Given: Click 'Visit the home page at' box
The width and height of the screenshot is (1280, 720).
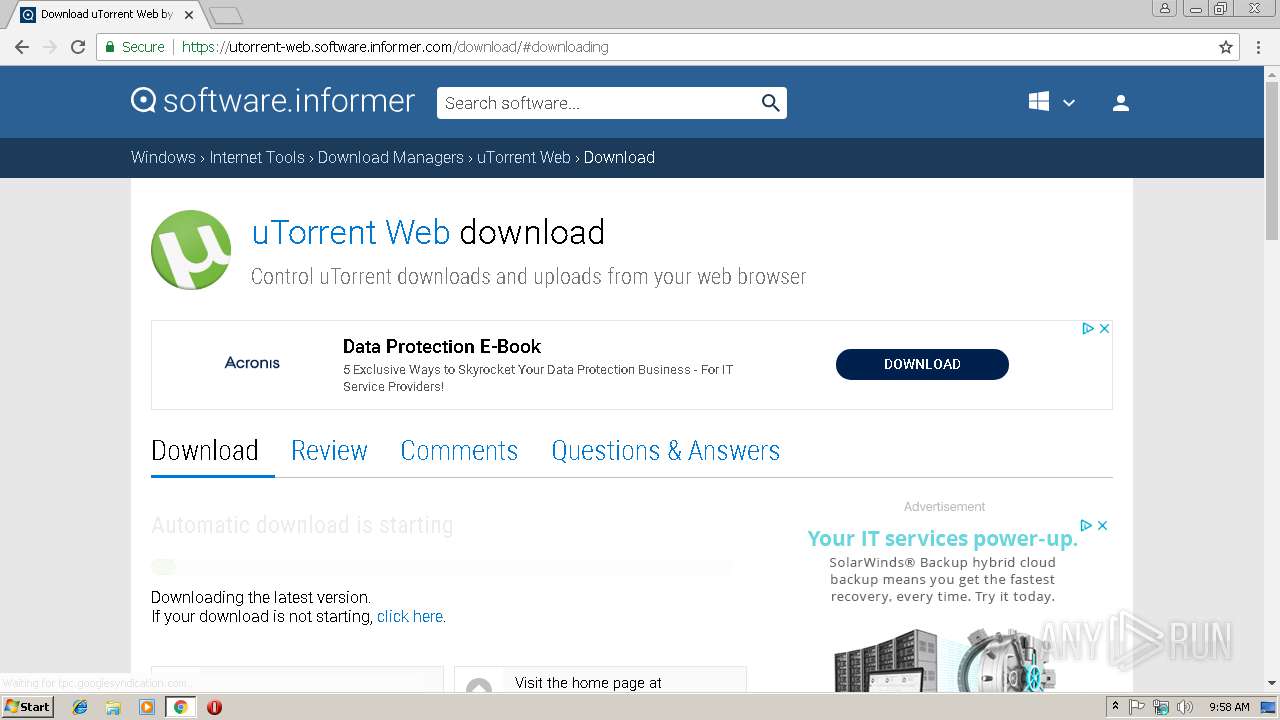Looking at the screenshot, I should 600,679.
